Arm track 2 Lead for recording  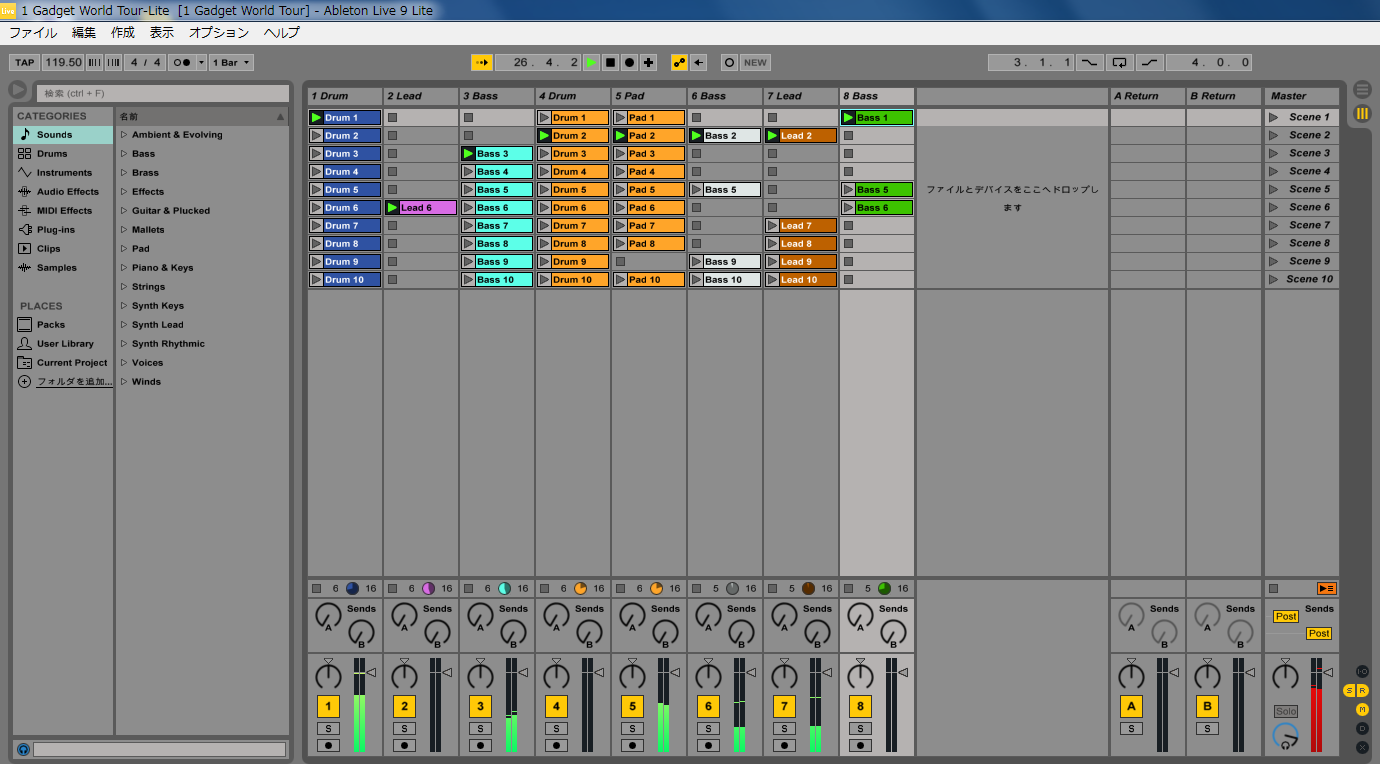click(404, 745)
